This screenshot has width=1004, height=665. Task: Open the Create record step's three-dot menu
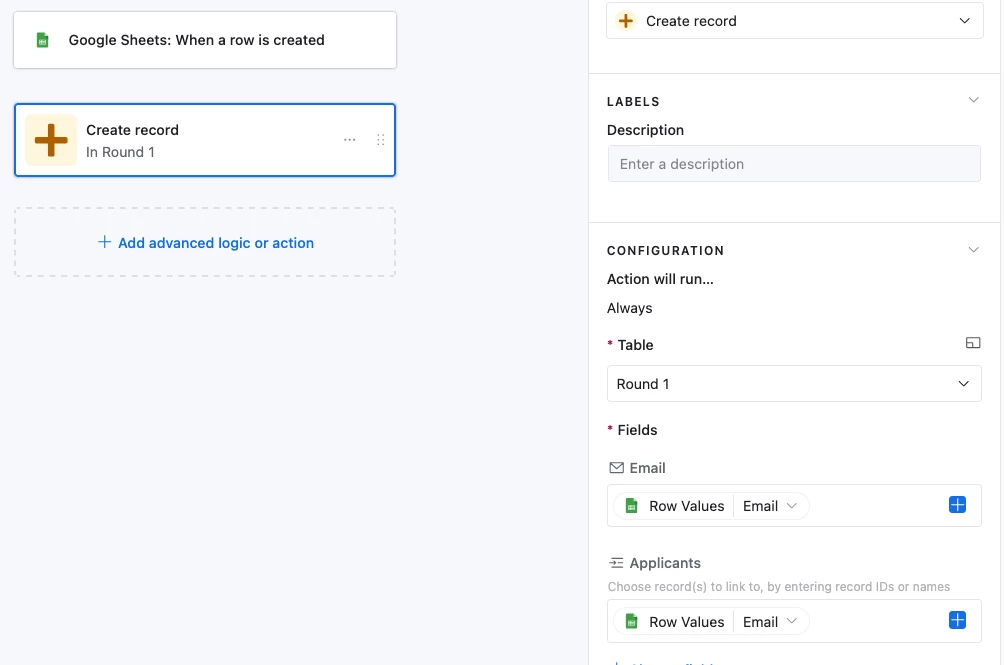(349, 140)
